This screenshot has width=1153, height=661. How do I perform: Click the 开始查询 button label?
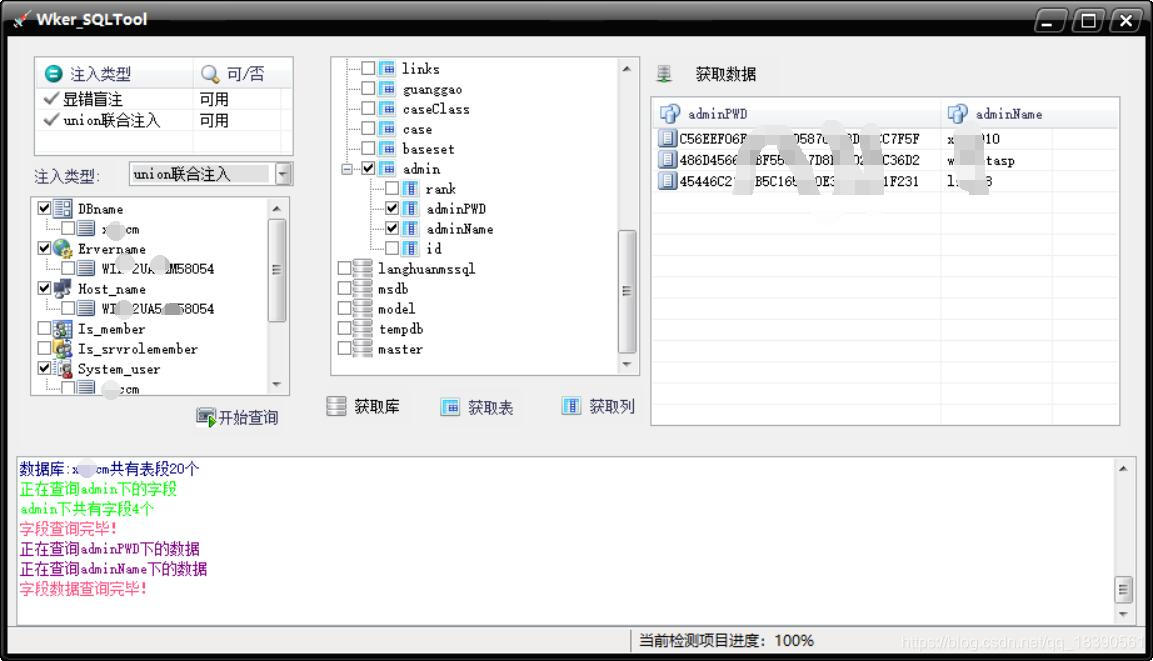(249, 418)
